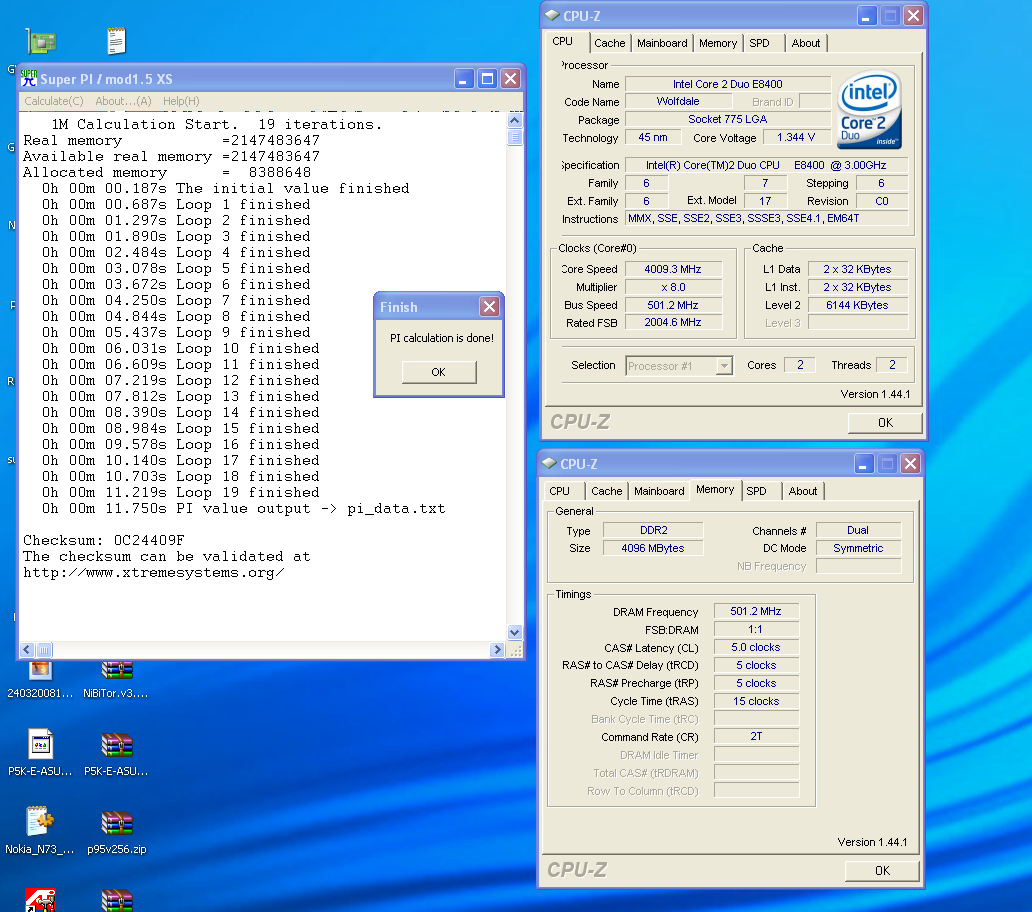Select the circuit board desktop icon
This screenshot has width=1032, height=912.
click(41, 42)
